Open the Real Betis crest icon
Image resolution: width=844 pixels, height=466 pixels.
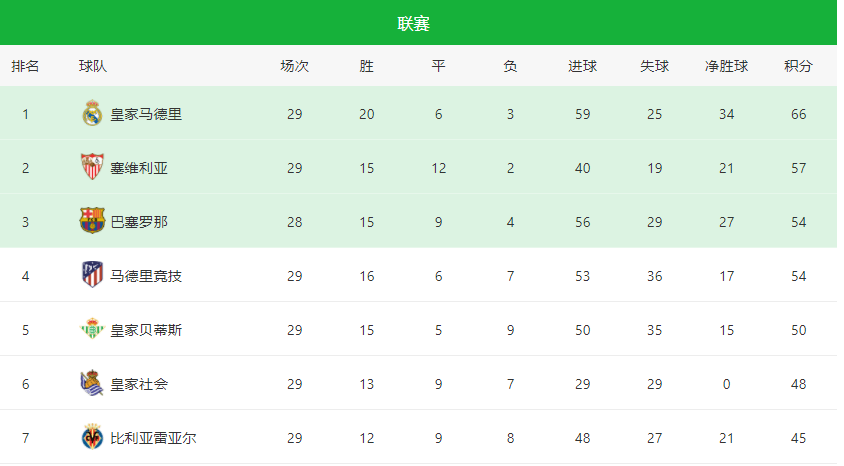coord(92,329)
